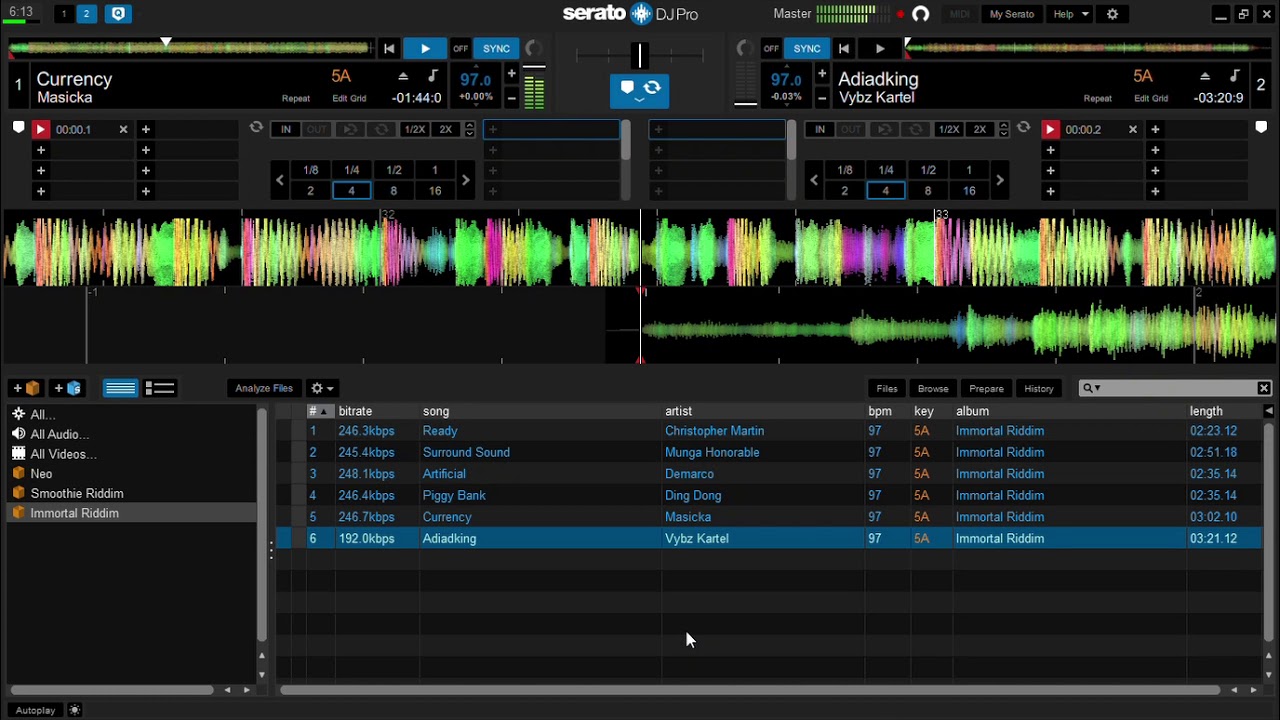Add a new crate with the crate icon
The width and height of the screenshot is (1280, 720).
pyautogui.click(x=26, y=388)
